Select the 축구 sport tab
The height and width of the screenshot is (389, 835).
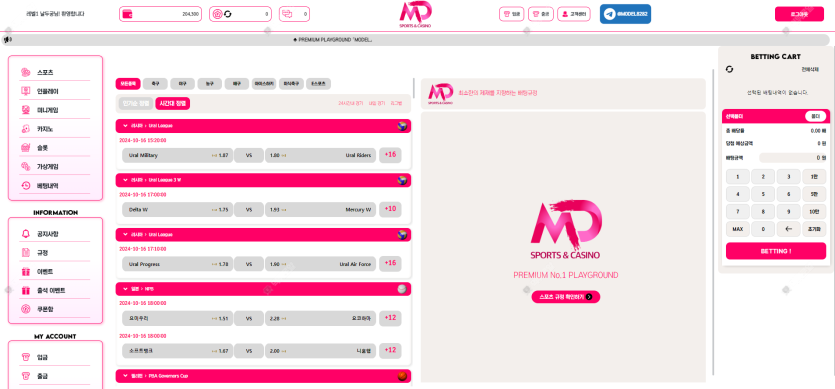(x=155, y=84)
